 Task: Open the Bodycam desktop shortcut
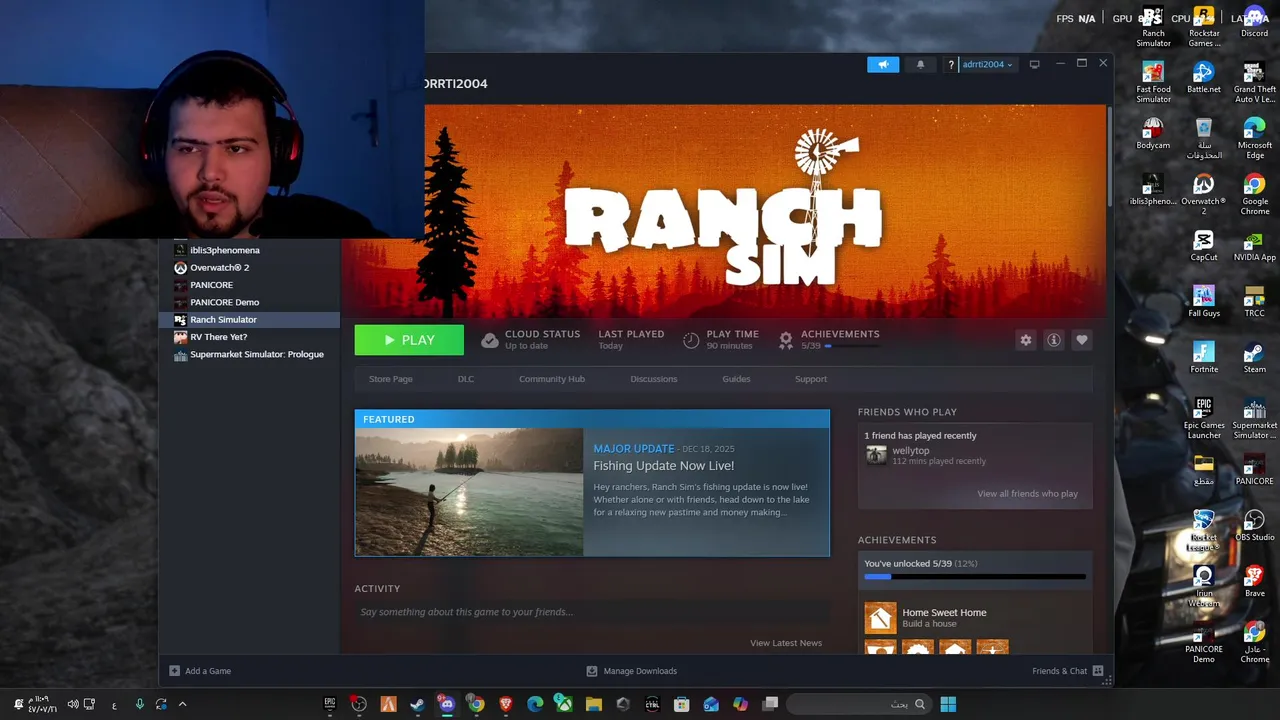(1153, 134)
